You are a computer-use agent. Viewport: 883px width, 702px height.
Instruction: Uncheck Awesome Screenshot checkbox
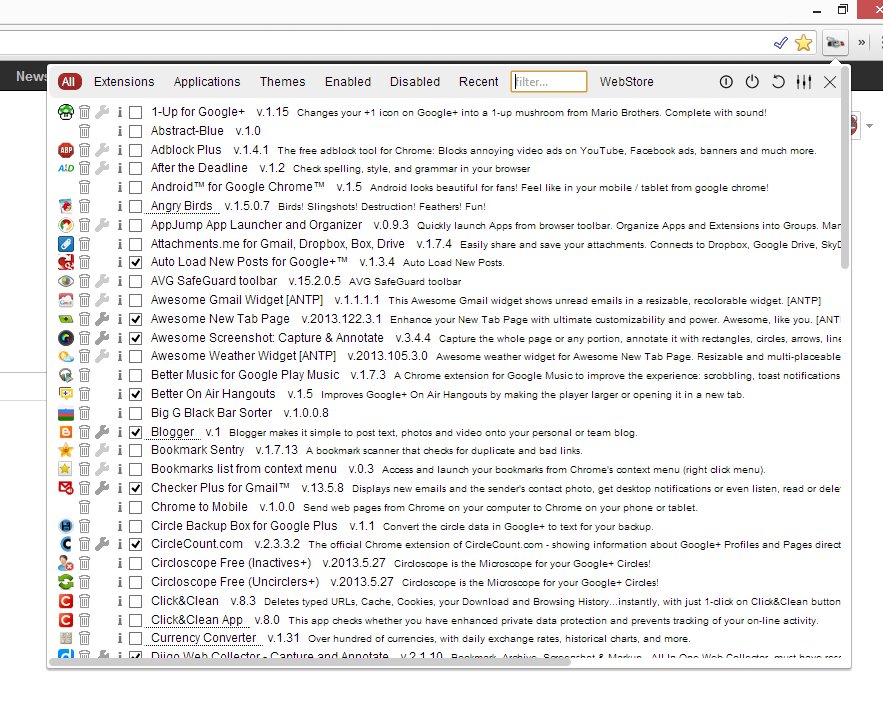tap(135, 338)
